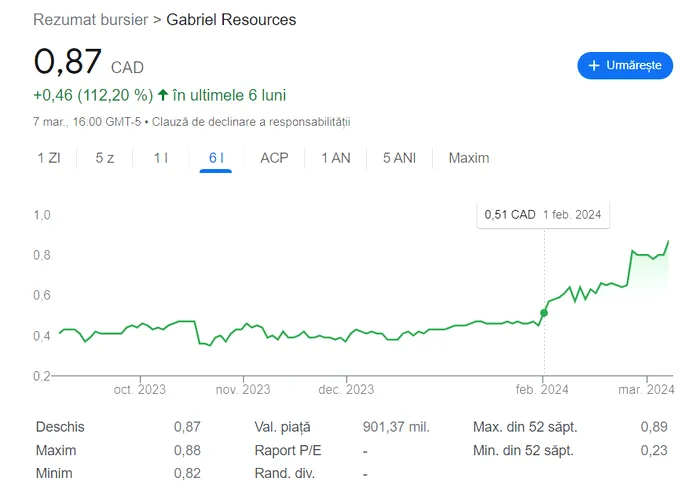Click the Rand. div. label

[285, 473]
